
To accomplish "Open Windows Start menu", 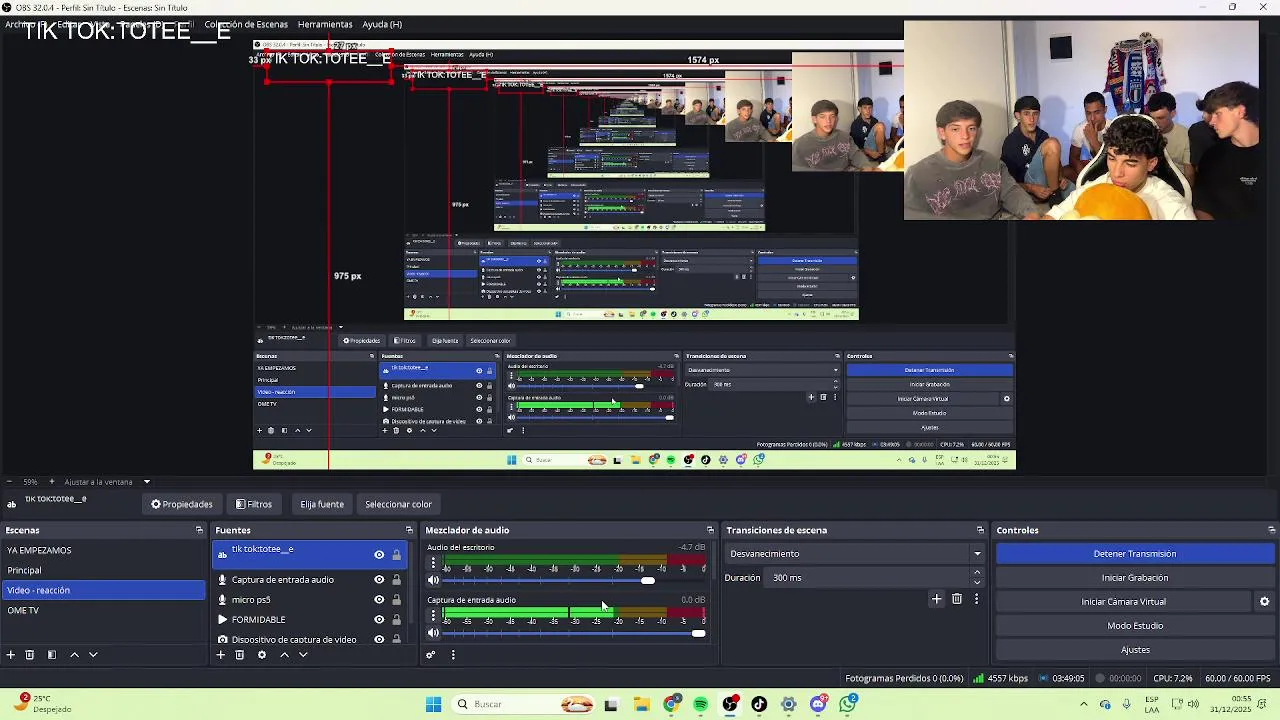I will pos(433,704).
